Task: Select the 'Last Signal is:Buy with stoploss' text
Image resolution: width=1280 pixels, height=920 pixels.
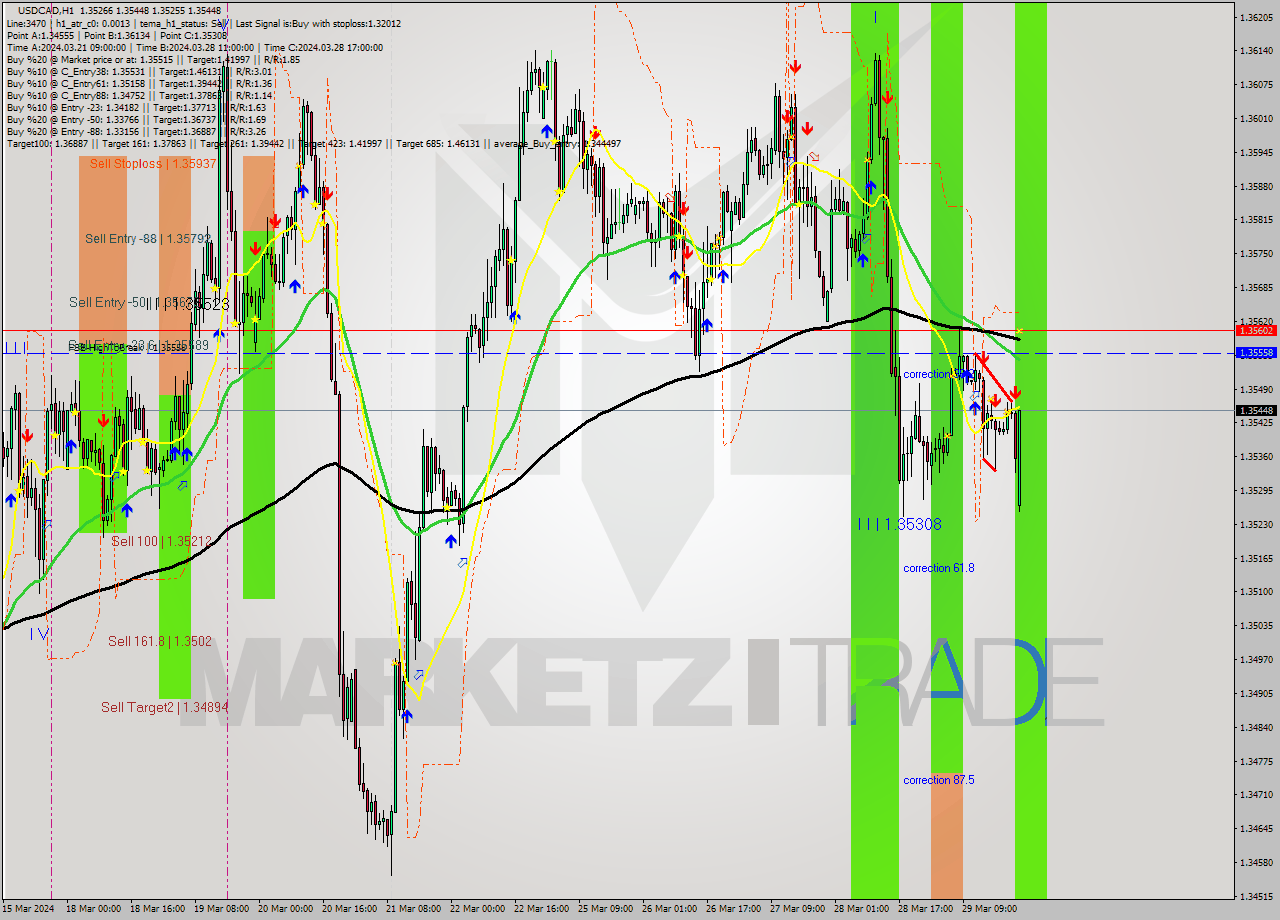Action: 318,23
